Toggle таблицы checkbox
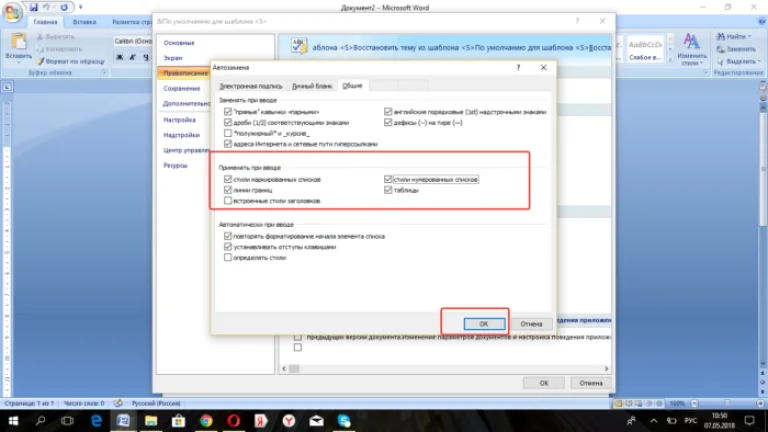This screenshot has height=432, width=768. coord(388,190)
